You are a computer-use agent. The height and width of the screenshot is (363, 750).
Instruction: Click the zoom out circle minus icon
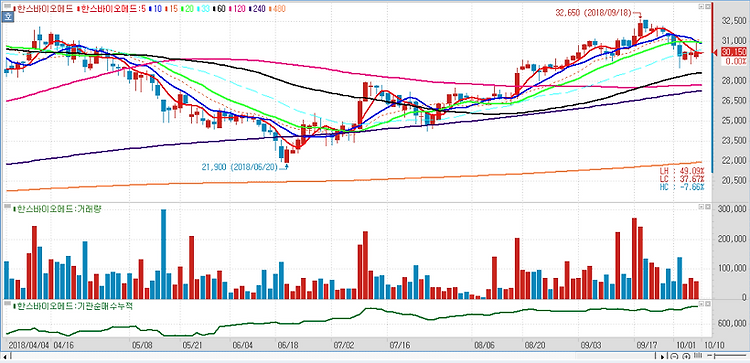[x=674, y=356]
